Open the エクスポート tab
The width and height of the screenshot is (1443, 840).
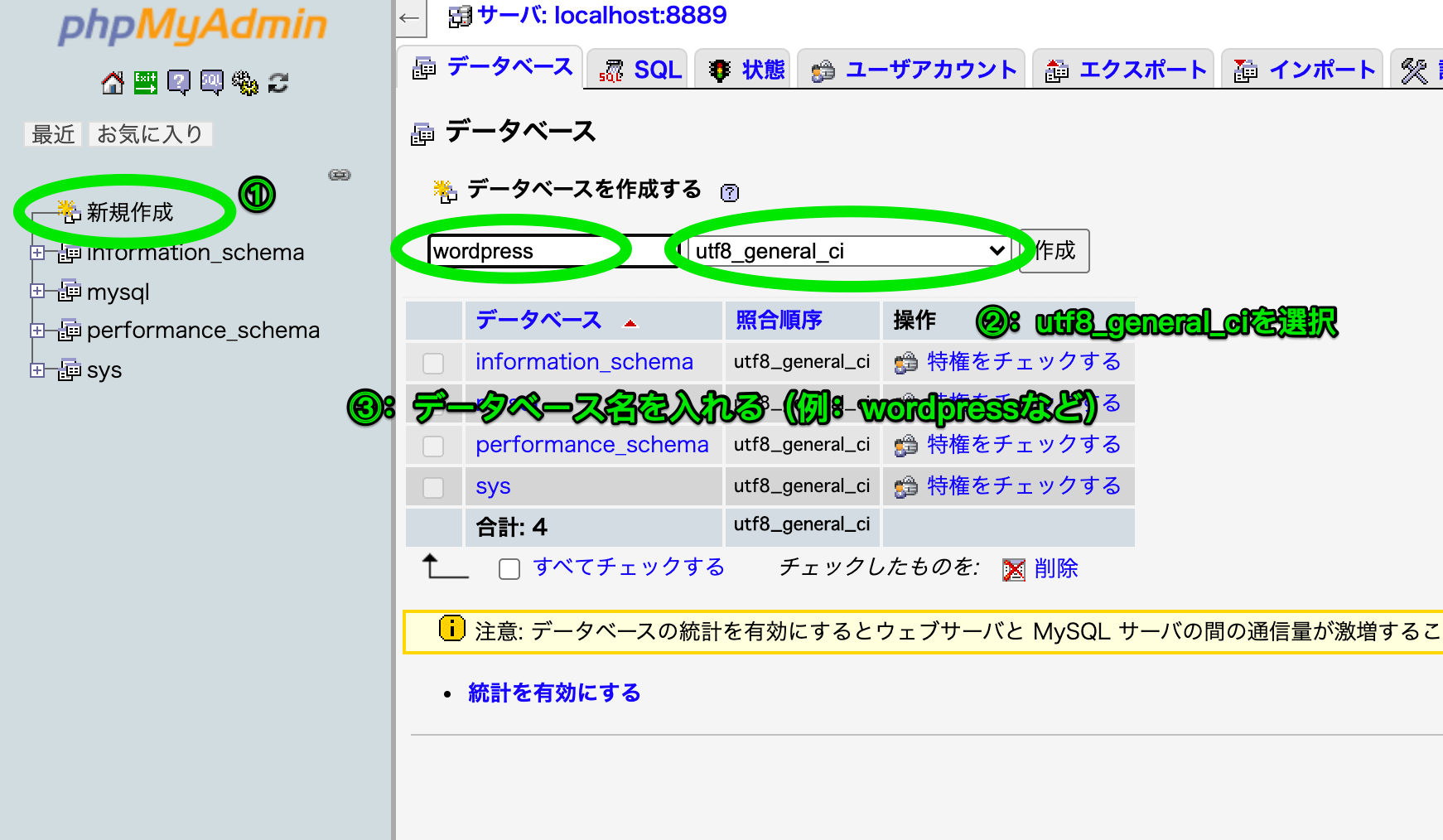pyautogui.click(x=1125, y=70)
